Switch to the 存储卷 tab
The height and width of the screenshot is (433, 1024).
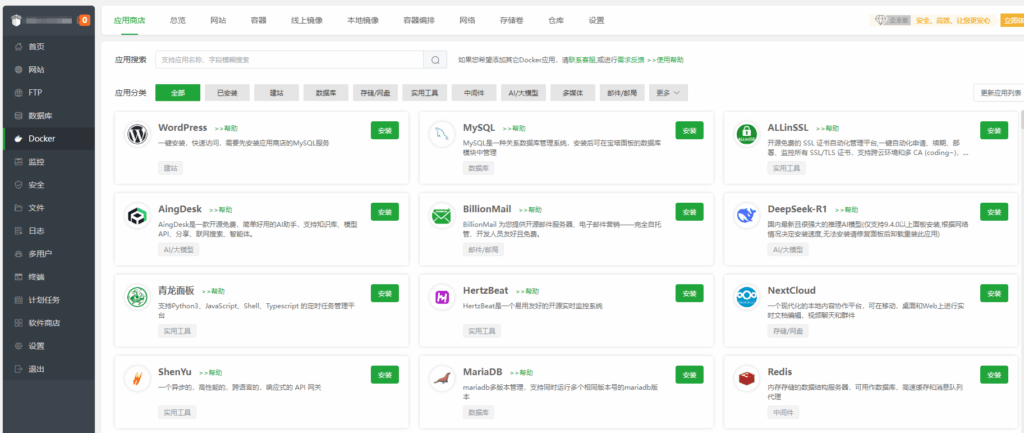[511, 20]
